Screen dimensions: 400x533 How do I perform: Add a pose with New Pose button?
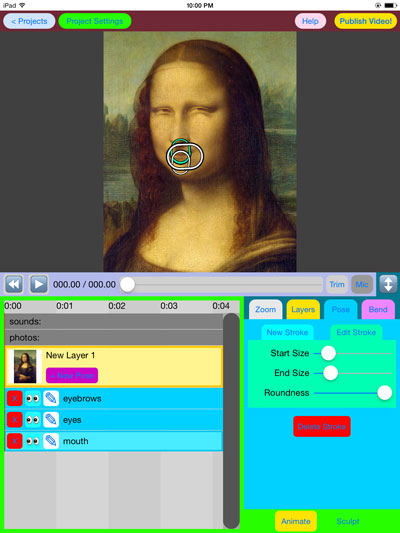(x=72, y=375)
